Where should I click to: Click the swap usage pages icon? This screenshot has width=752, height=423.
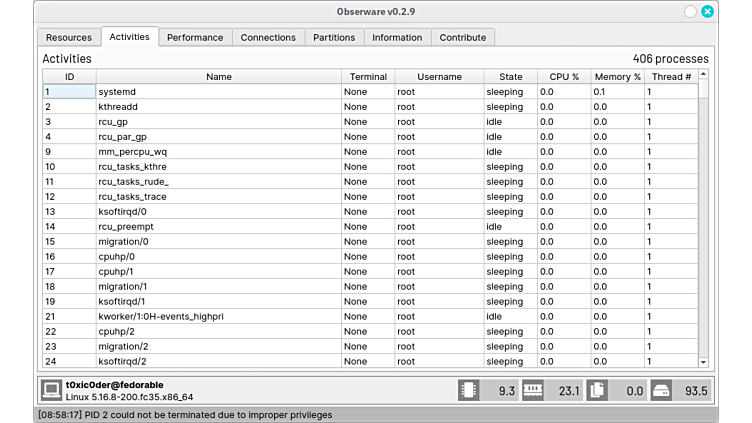tap(598, 390)
